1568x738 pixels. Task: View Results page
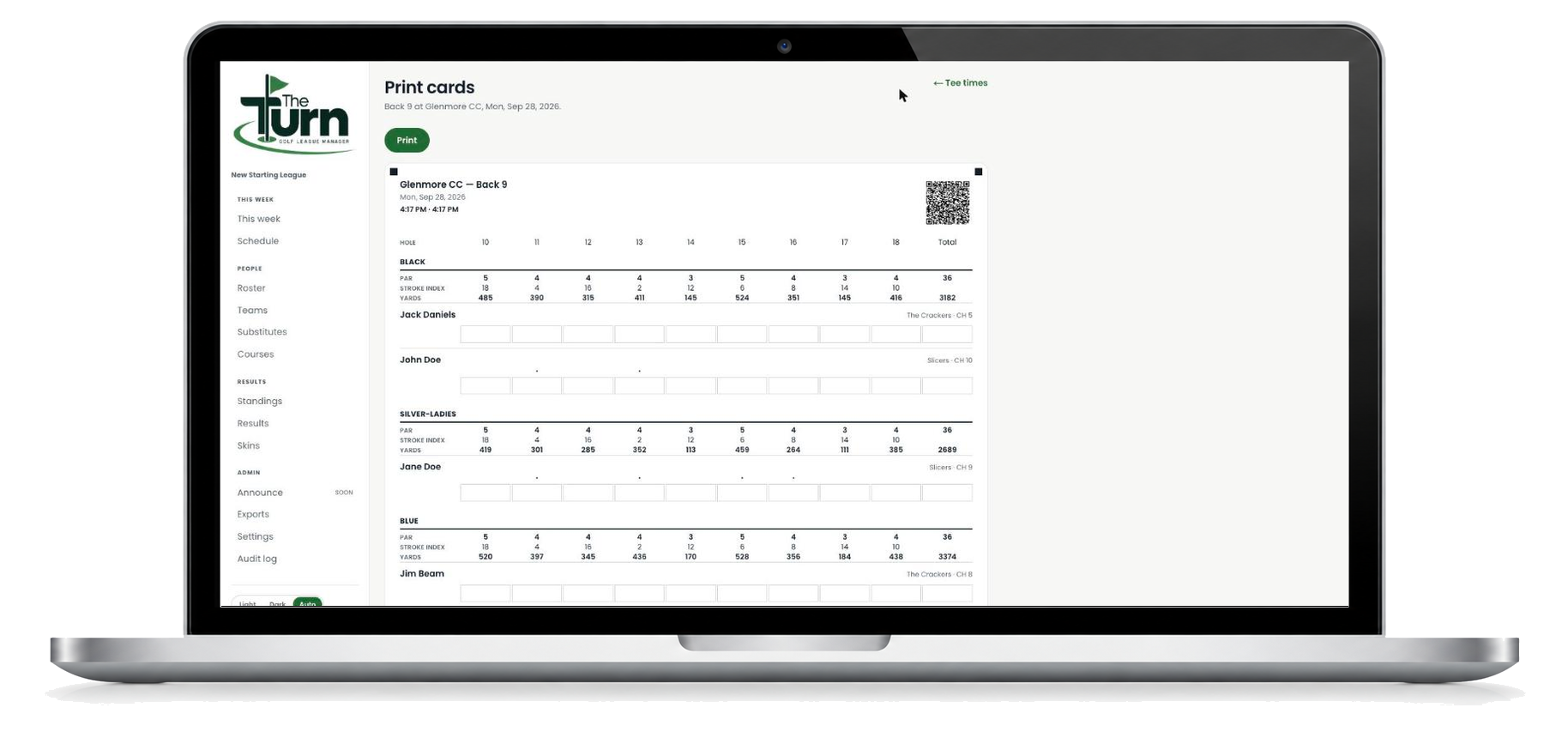click(253, 424)
